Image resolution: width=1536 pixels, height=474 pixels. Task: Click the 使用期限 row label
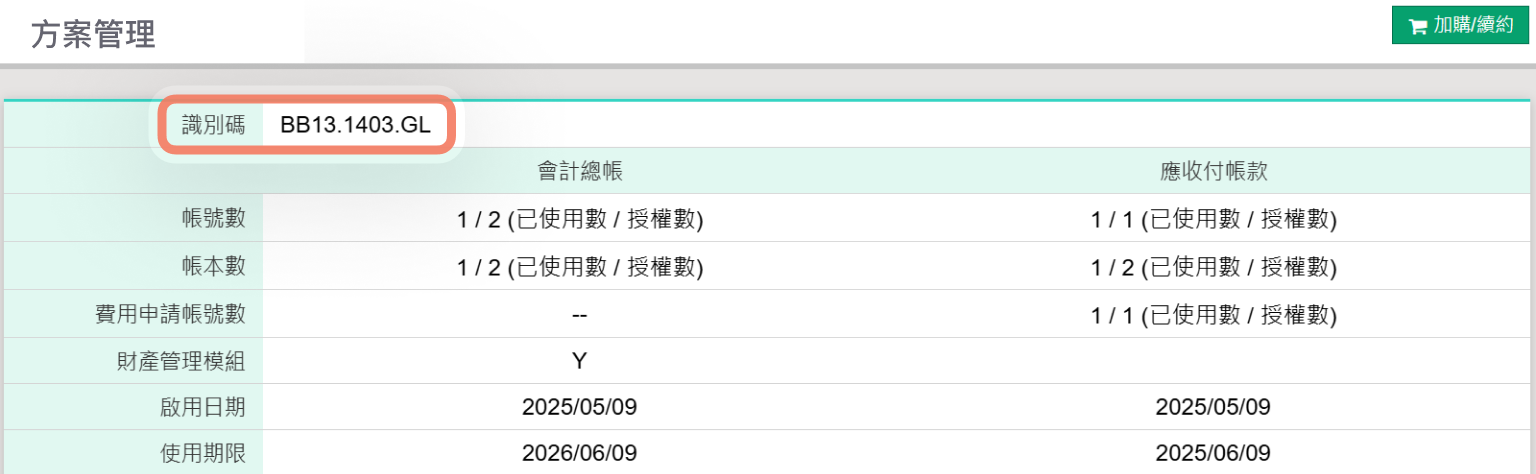(202, 453)
